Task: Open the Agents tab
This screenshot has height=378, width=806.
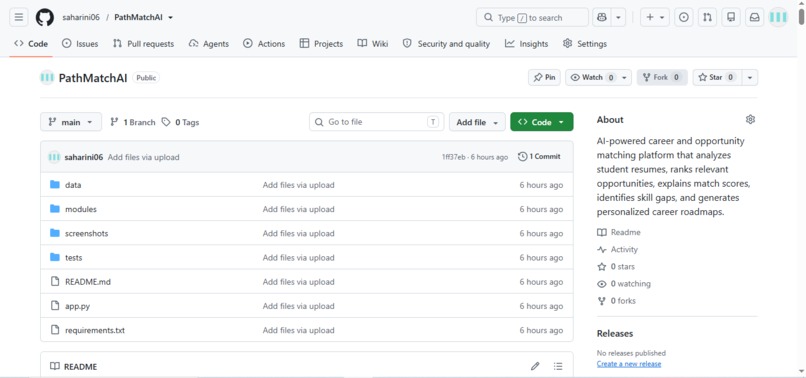Action: pos(209,44)
